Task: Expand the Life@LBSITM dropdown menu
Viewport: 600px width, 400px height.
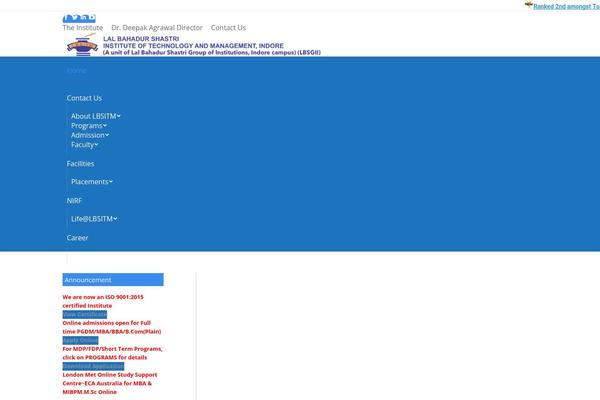Action: click(x=94, y=219)
